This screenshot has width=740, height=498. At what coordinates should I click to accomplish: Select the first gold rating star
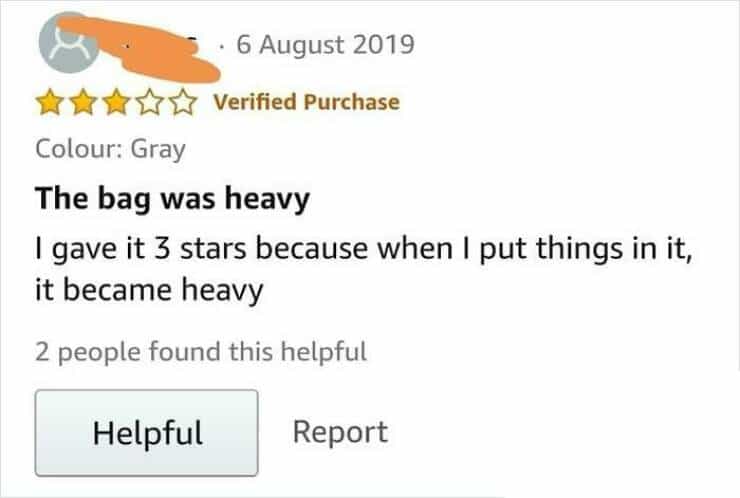click(x=50, y=103)
